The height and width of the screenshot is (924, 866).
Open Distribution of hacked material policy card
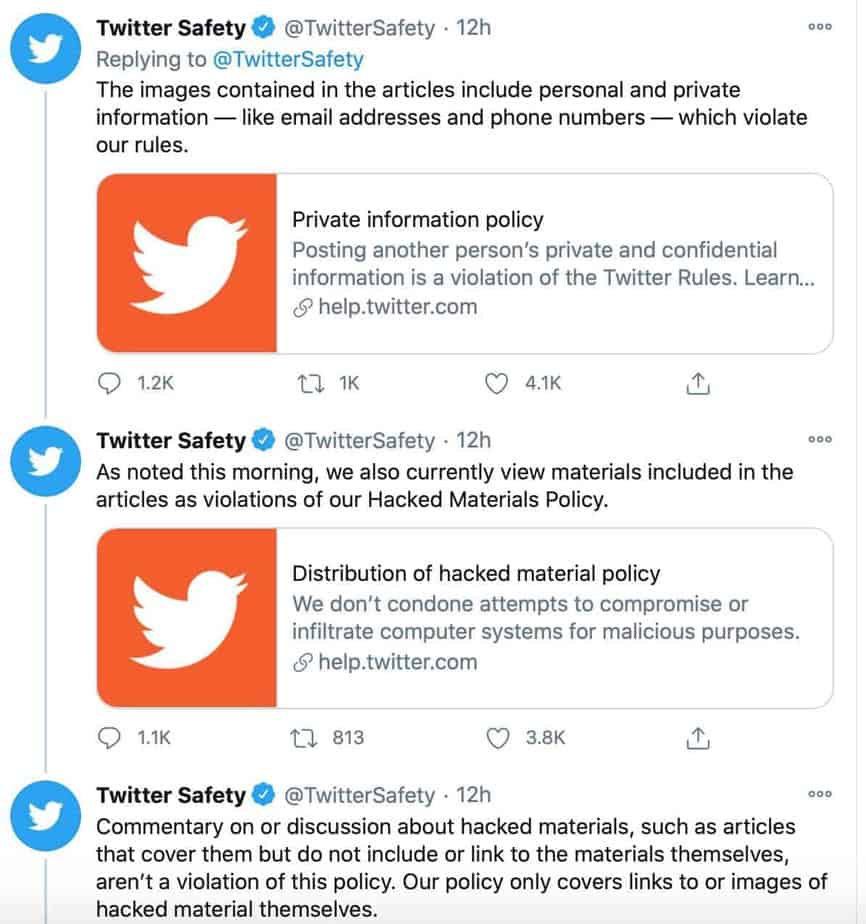pyautogui.click(x=465, y=618)
